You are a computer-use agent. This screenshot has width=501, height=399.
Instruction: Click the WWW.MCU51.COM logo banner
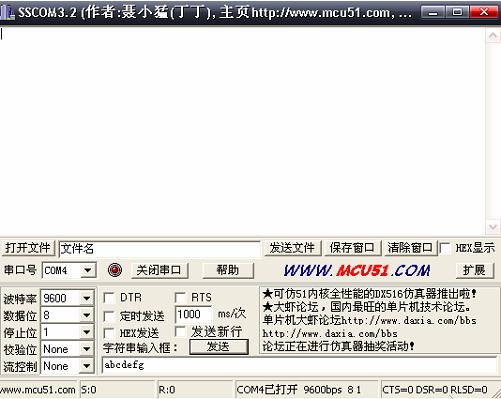[357, 270]
